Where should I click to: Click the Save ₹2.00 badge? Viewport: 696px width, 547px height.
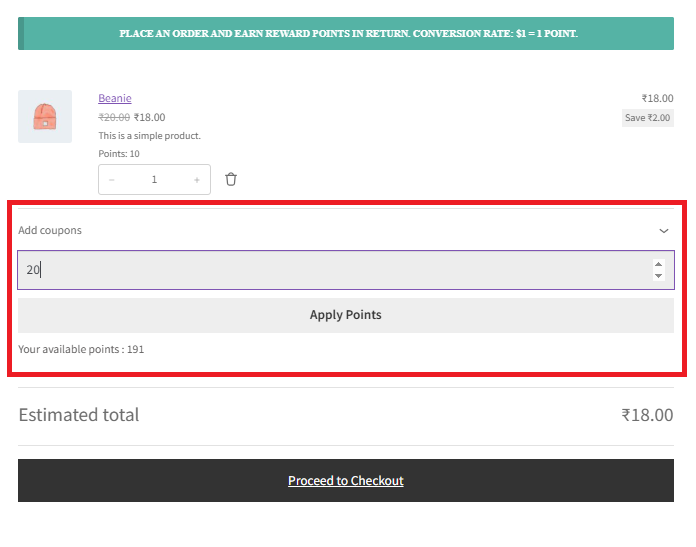click(x=648, y=118)
